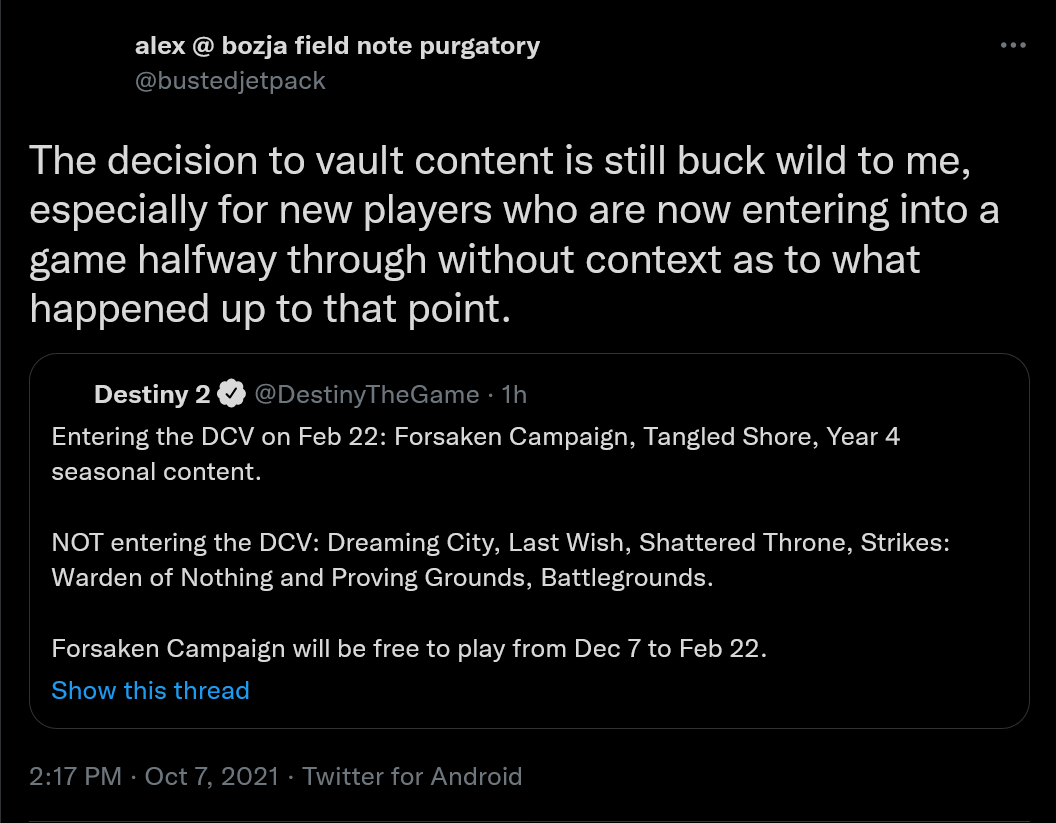Open the quoted tweet card about DCV
This screenshot has width=1056, height=823.
(529, 541)
